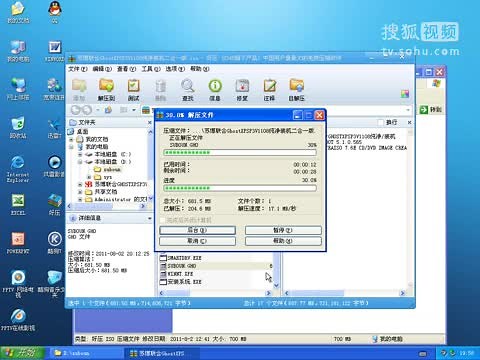This screenshot has height=360, width=480.
Task: Click the SUBOUK.GHO file progress bar
Action: pos(240,153)
